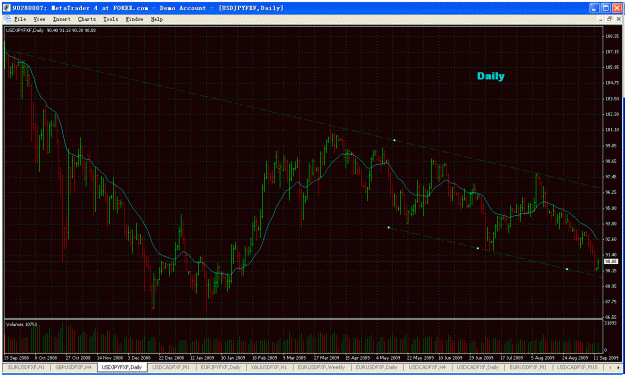Open the Help menu
The image size is (625, 375).
pyautogui.click(x=157, y=19)
